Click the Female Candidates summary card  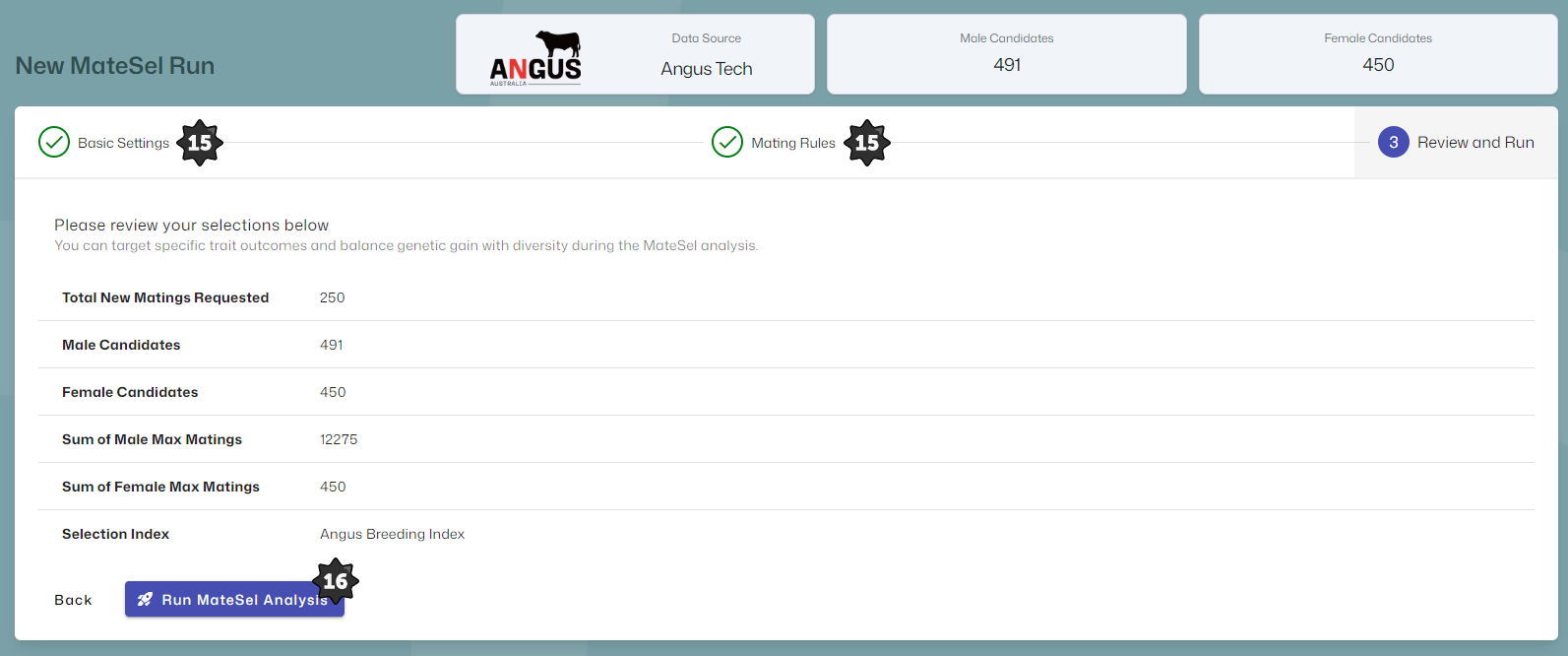pos(1377,55)
